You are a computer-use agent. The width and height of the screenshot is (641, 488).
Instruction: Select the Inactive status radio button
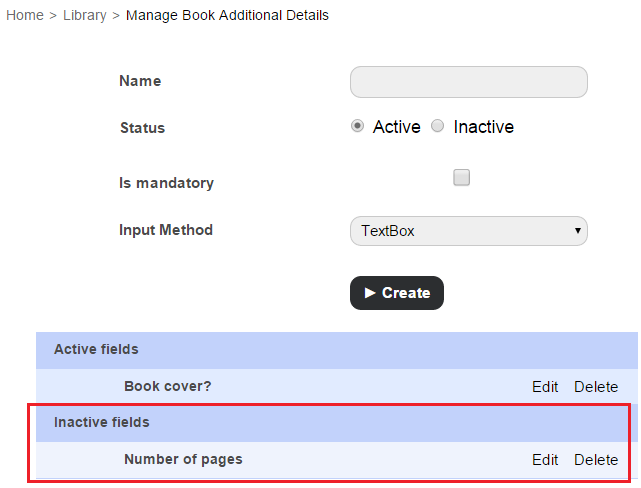[x=437, y=126]
